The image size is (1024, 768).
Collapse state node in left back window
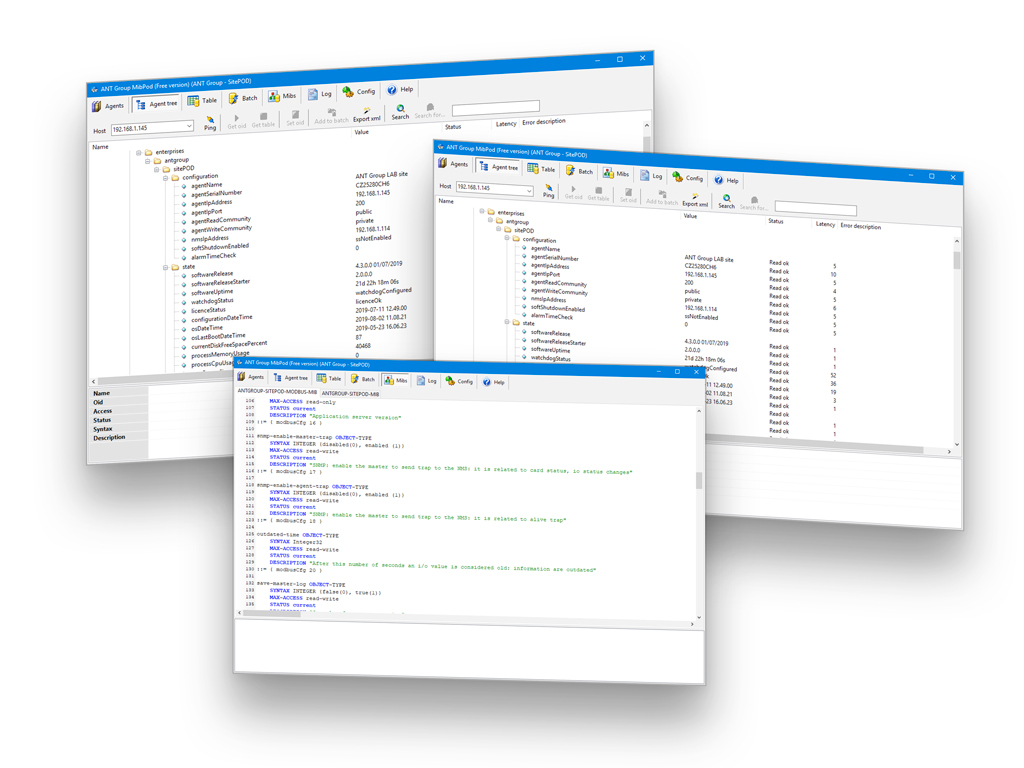pyautogui.click(x=166, y=268)
